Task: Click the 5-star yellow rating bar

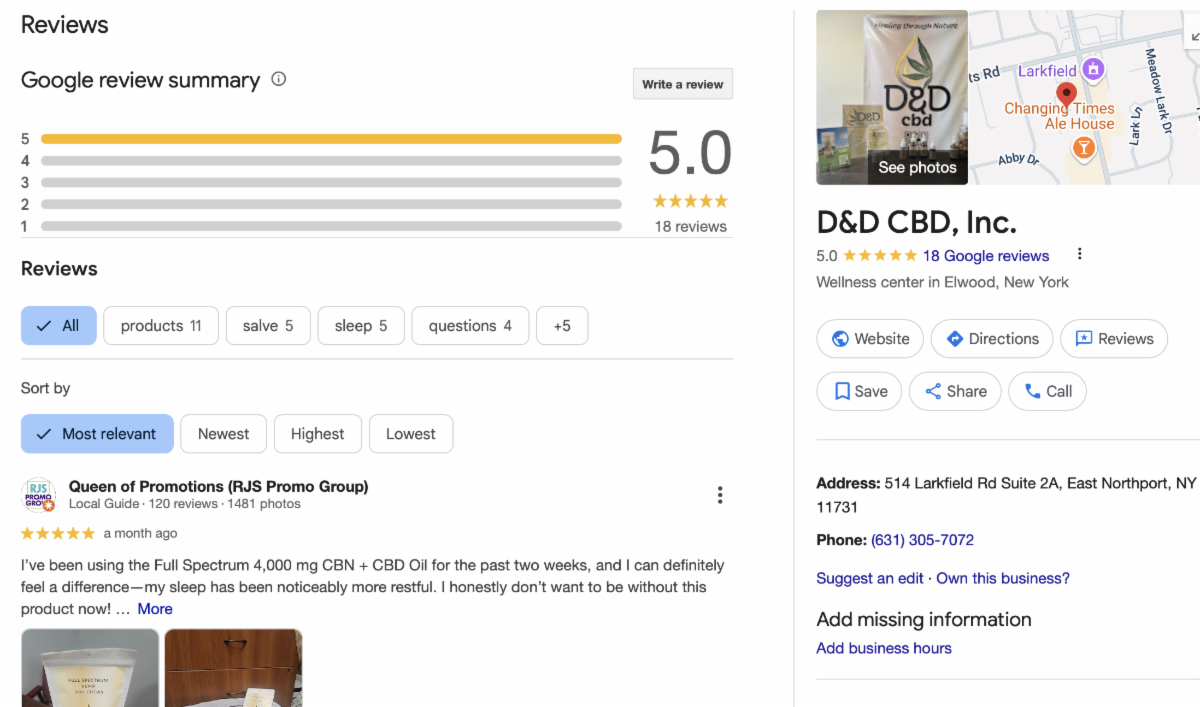Action: (331, 139)
